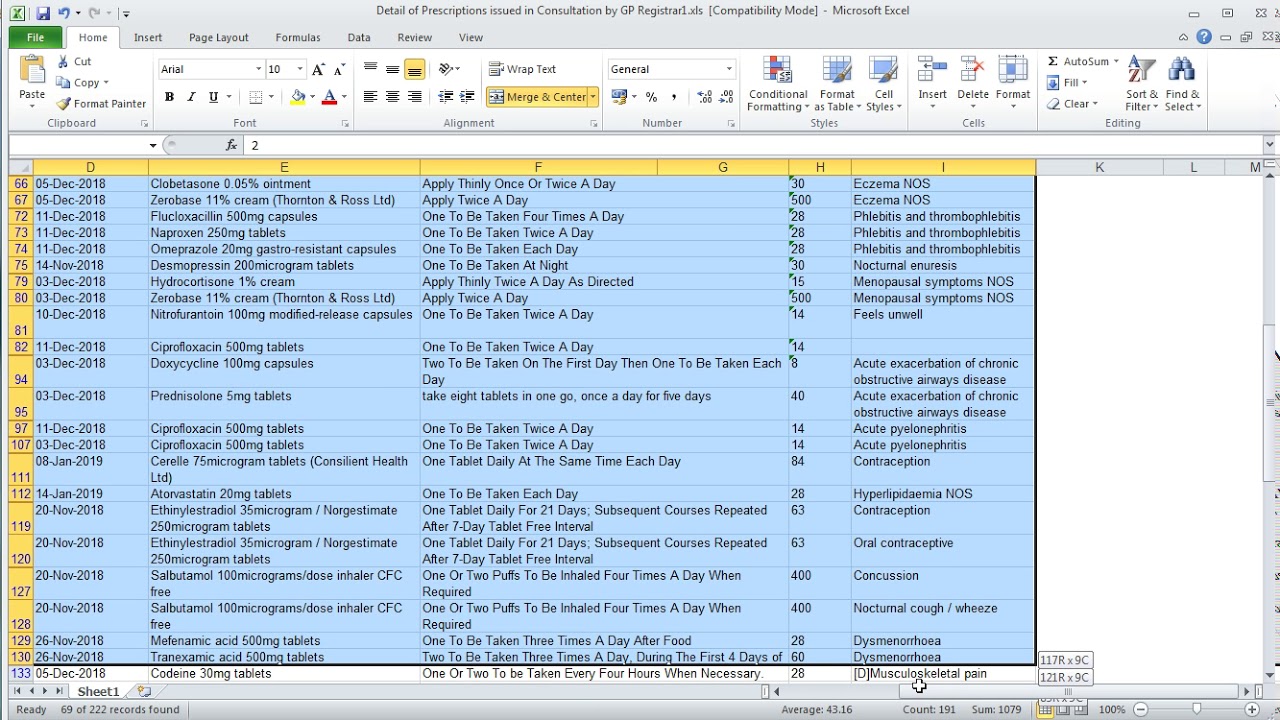
Task: Click the Copy button
Action: pos(82,83)
